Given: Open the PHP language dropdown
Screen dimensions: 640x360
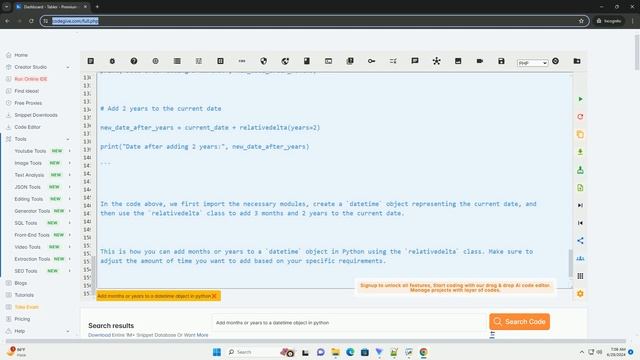Looking at the screenshot, I should coord(532,63).
